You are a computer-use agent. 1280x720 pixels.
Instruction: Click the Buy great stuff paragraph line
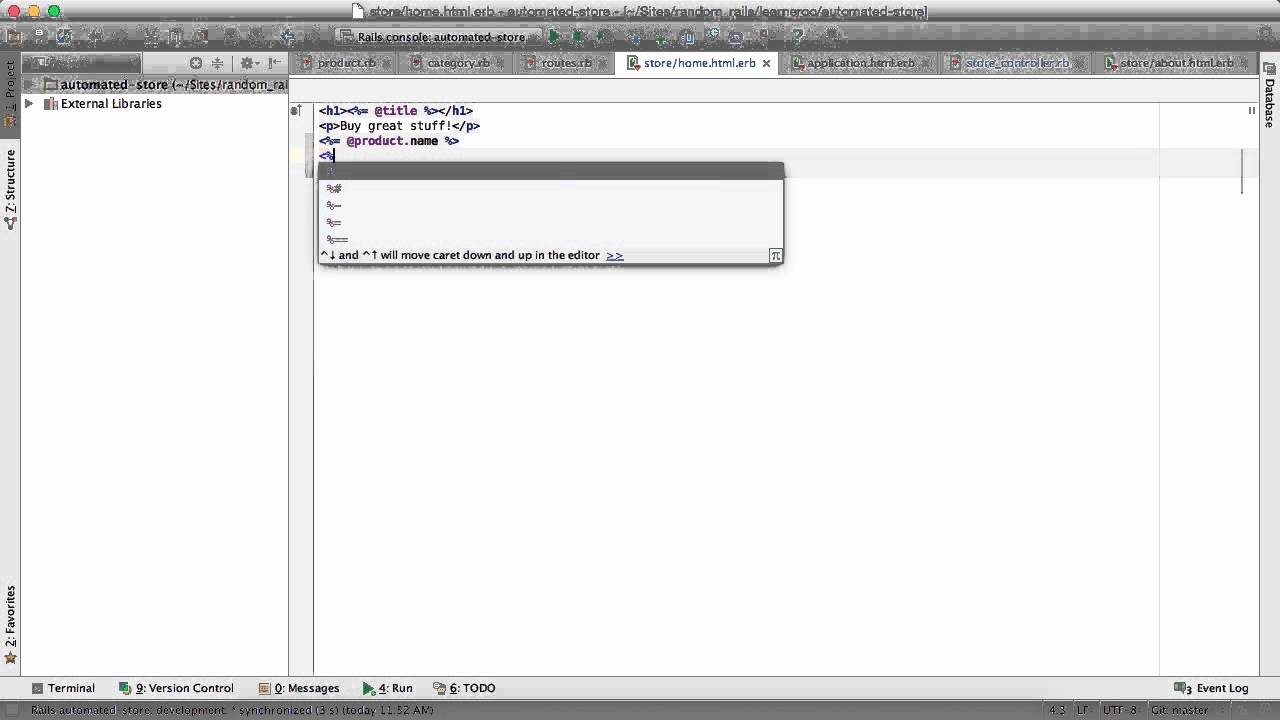[x=399, y=126]
